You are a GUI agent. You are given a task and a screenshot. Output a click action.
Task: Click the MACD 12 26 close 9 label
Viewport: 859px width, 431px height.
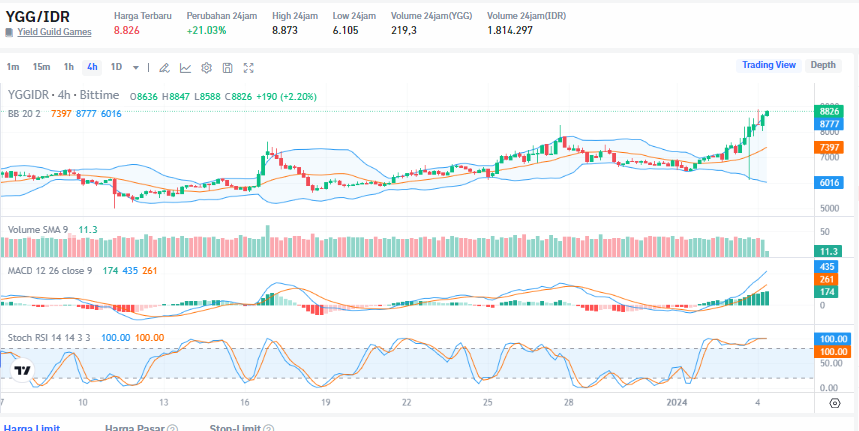50,271
